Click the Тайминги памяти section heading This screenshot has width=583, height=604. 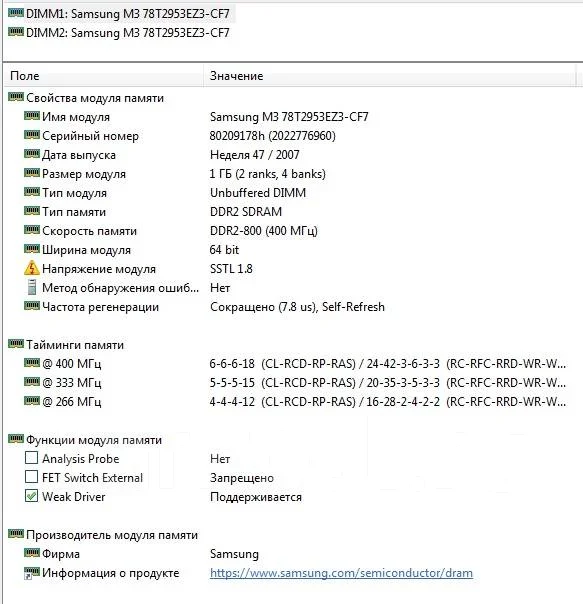(x=75, y=345)
